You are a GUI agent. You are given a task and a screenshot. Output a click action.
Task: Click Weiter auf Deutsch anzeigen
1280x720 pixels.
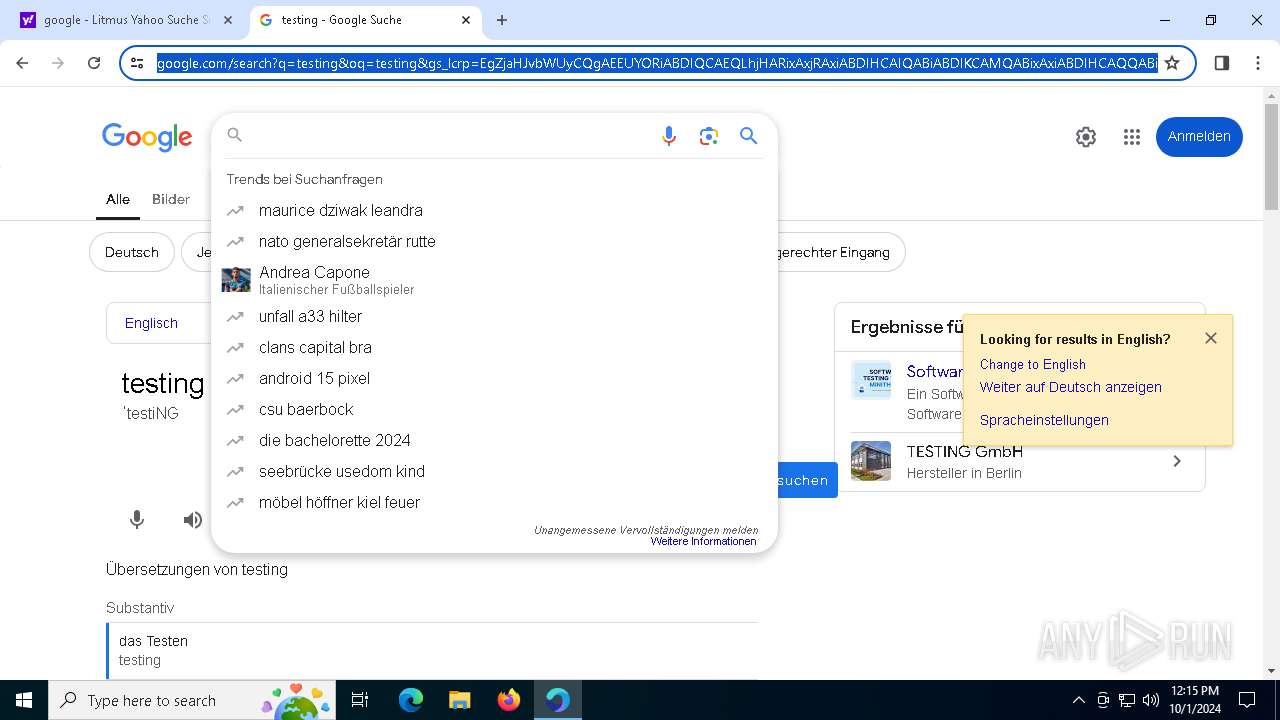point(1070,387)
